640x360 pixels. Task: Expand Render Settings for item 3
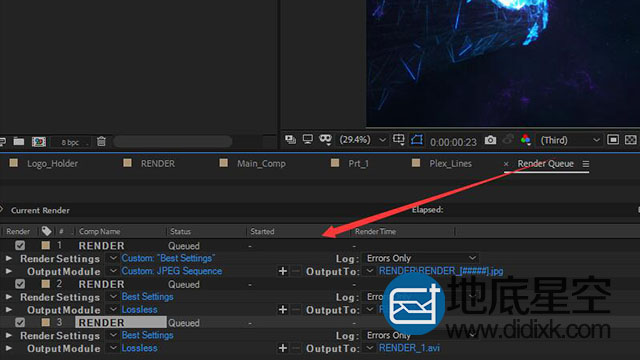[x=9, y=335]
